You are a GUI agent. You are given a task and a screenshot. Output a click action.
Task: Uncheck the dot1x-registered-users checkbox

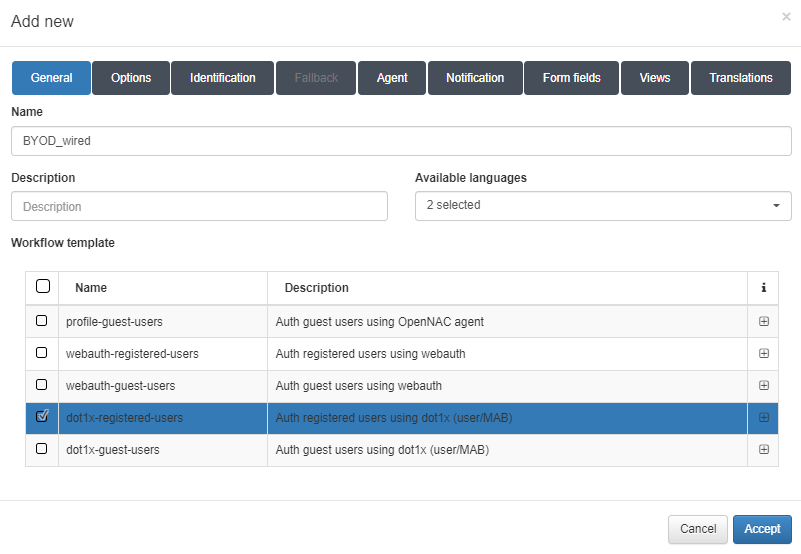point(42,417)
